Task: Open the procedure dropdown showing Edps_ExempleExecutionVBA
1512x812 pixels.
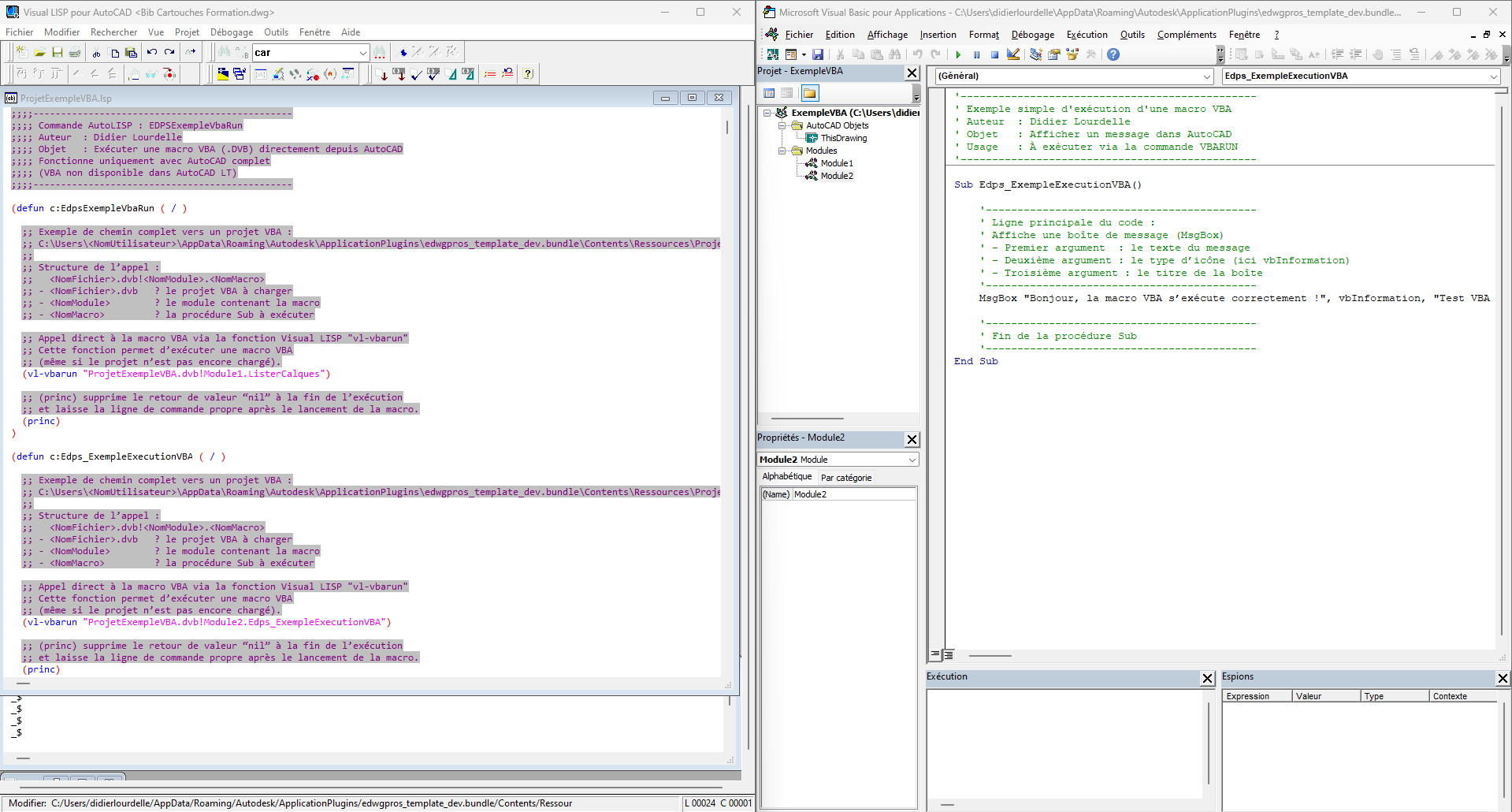Action: 1493,76
